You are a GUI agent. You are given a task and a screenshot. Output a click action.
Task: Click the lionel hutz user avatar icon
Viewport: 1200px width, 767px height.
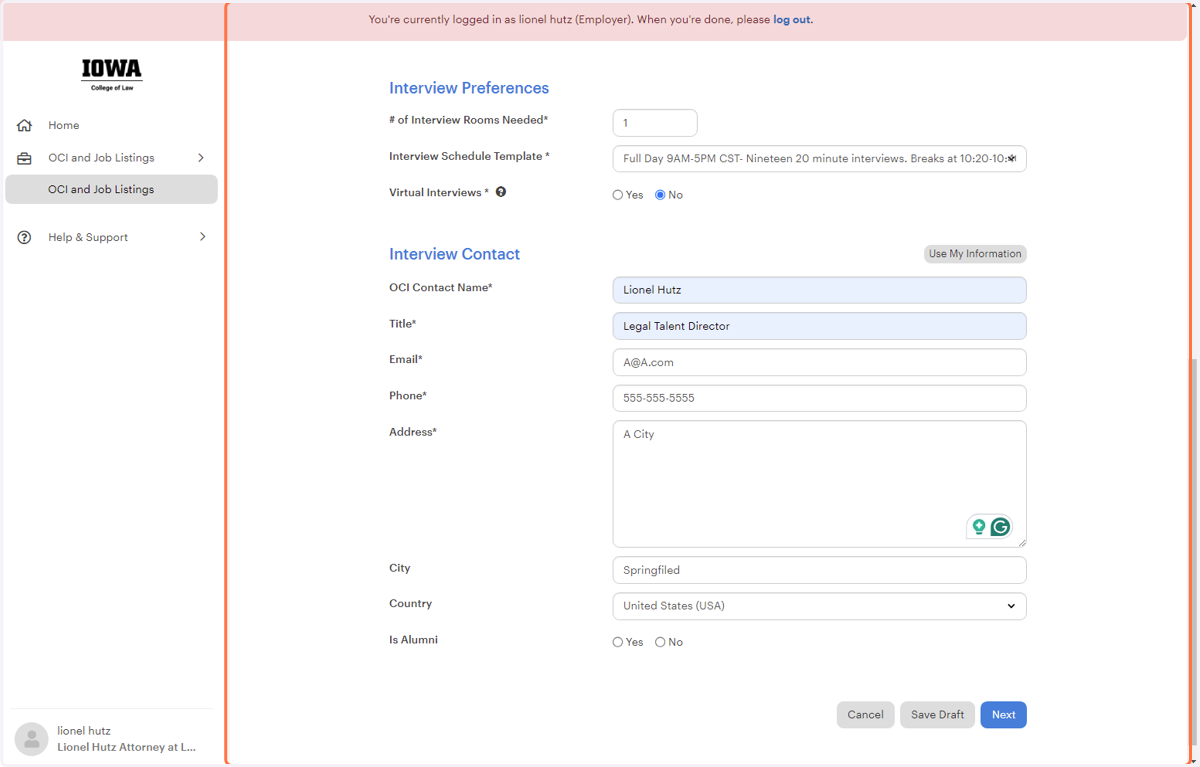31,739
